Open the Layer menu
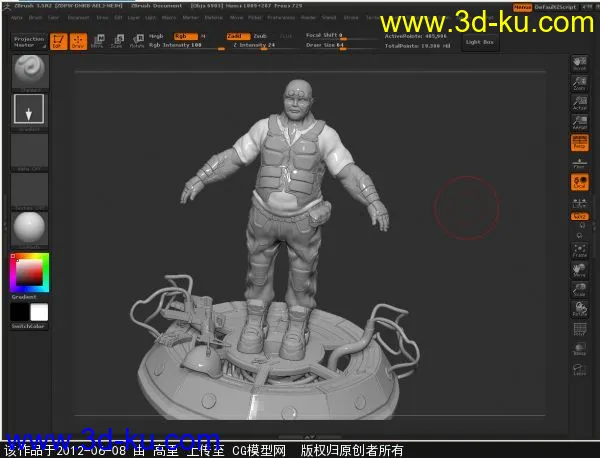 pos(134,18)
